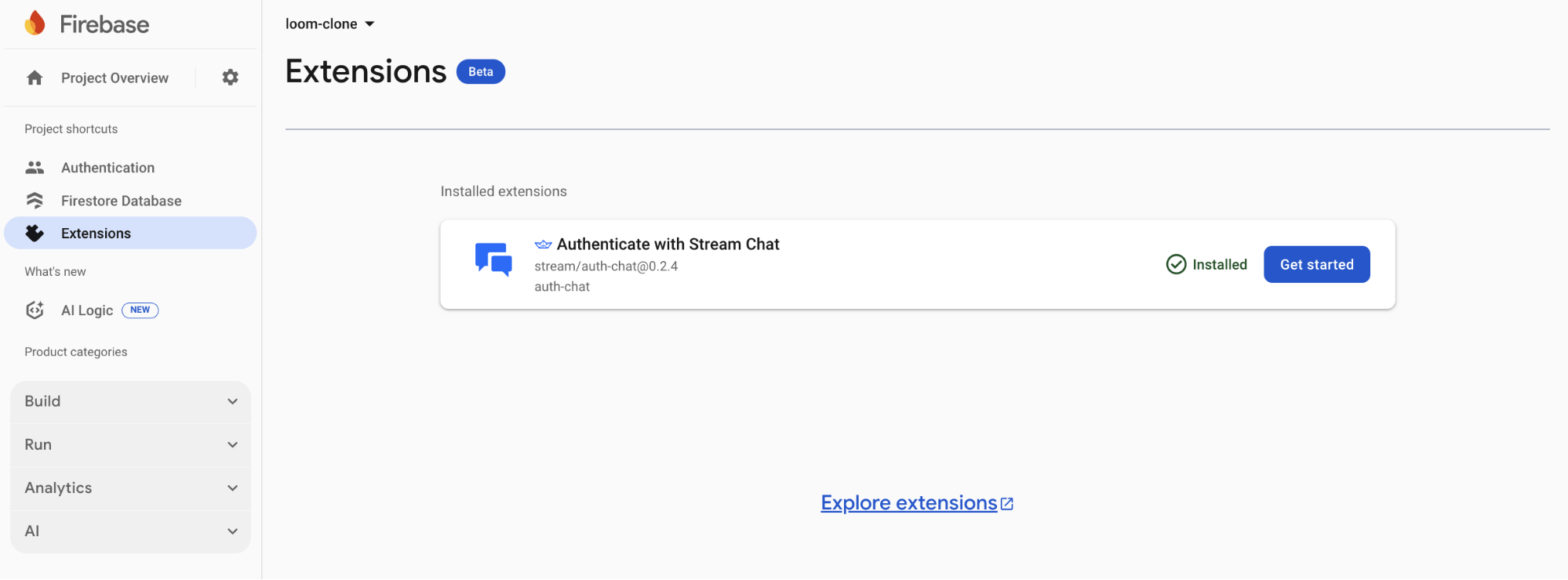1568x580 pixels.
Task: Click the Firebase wordmark
Action: pos(104,24)
